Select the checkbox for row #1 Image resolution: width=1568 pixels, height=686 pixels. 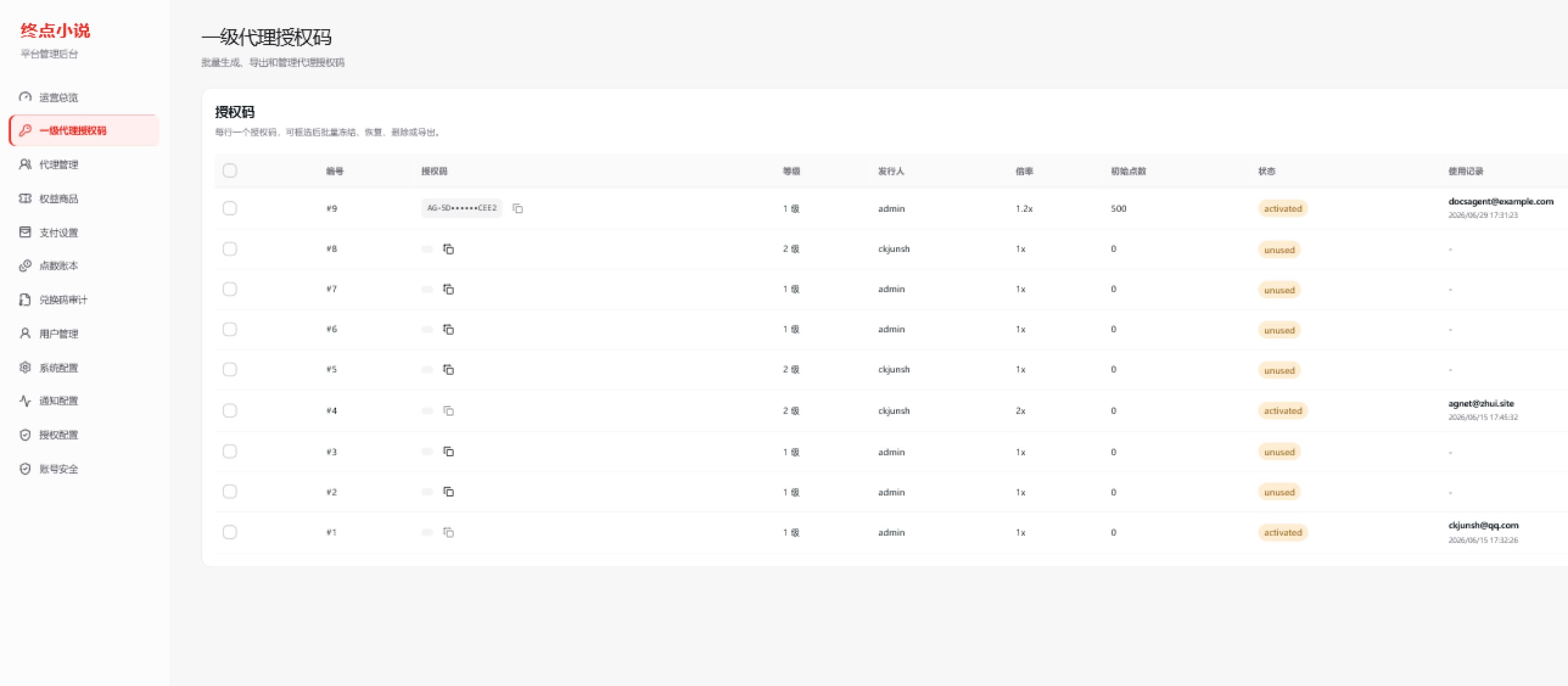tap(229, 532)
